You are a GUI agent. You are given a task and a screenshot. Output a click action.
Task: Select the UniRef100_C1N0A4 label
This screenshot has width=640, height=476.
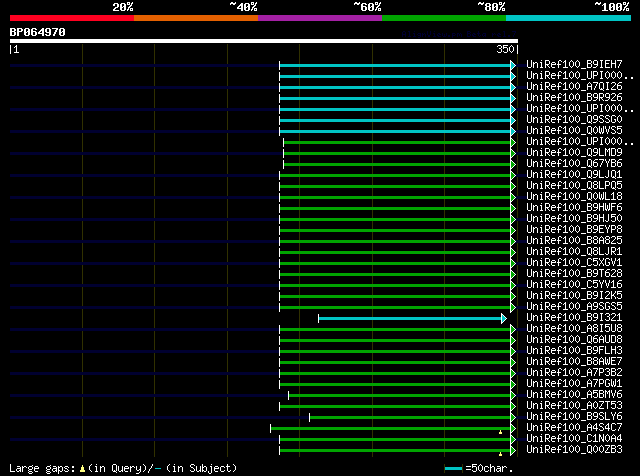[x=574, y=439]
